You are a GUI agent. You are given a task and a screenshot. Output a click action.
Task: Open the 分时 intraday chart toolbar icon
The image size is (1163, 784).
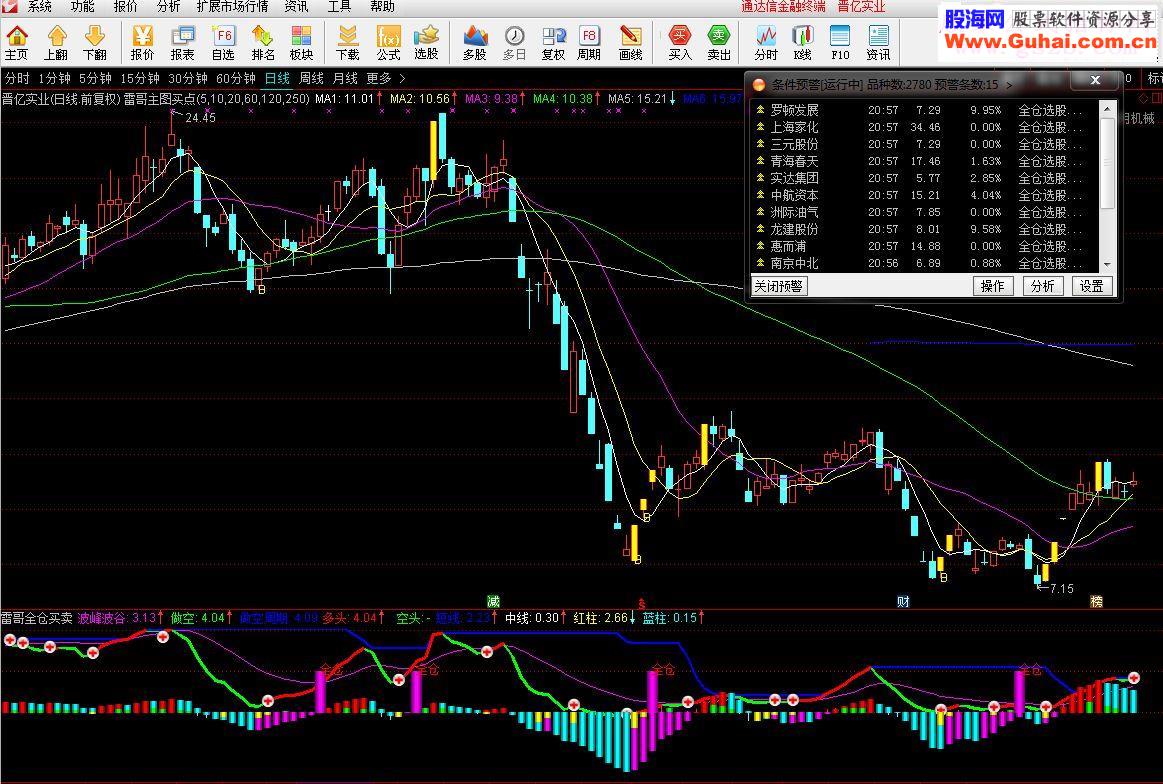[766, 42]
